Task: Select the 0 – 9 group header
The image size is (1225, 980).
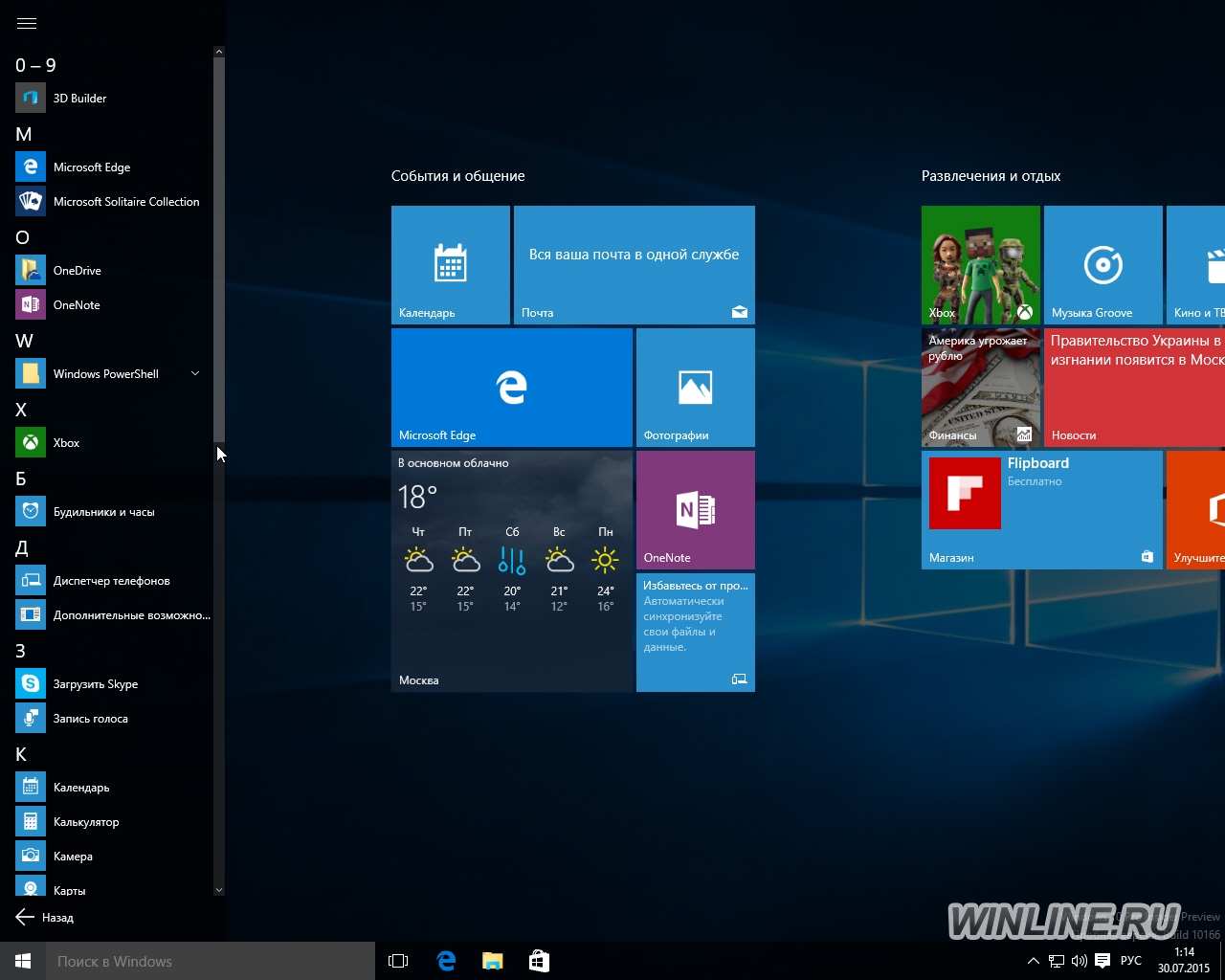Action: [36, 65]
